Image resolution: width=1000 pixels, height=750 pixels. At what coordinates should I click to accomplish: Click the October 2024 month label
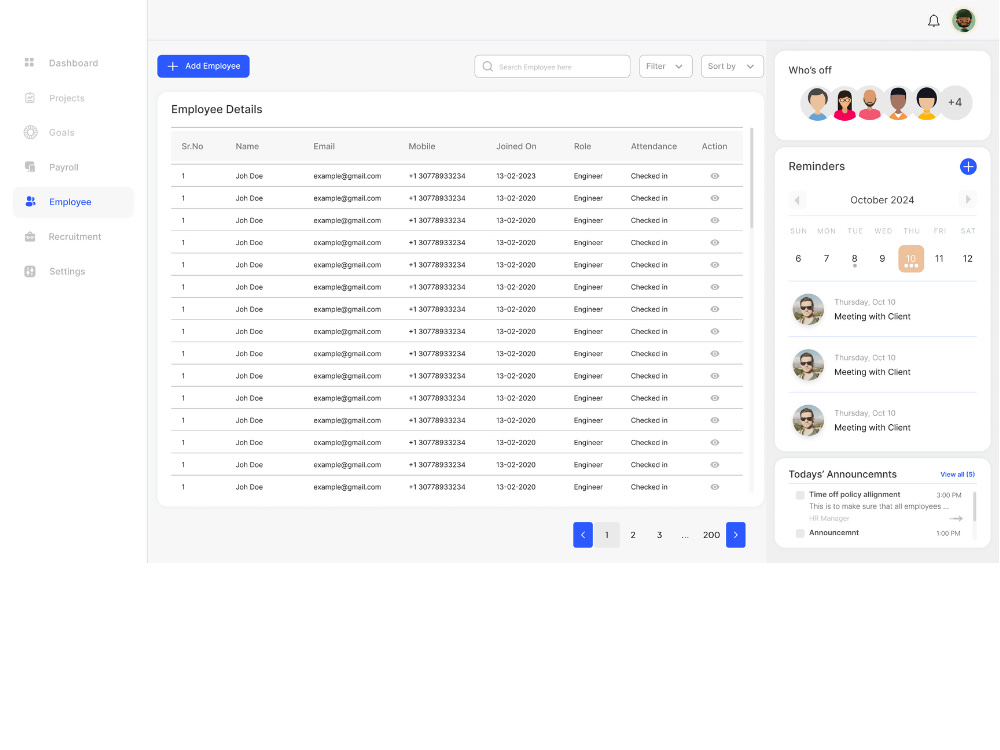(x=882, y=200)
